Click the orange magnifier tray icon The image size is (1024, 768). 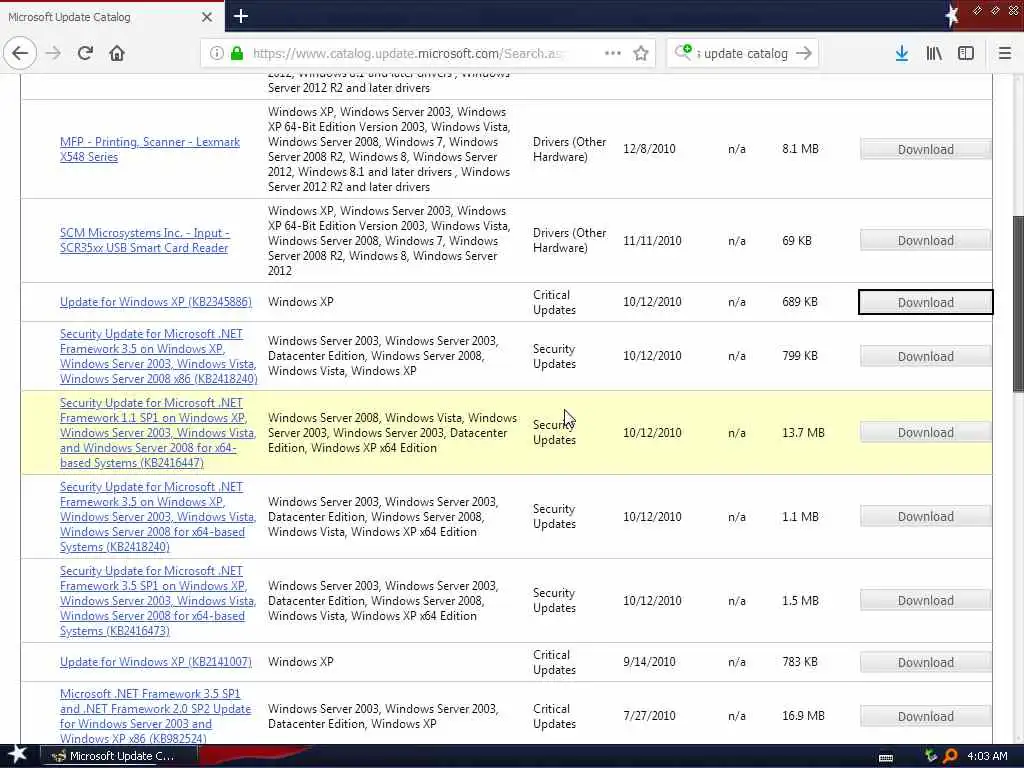coord(950,756)
